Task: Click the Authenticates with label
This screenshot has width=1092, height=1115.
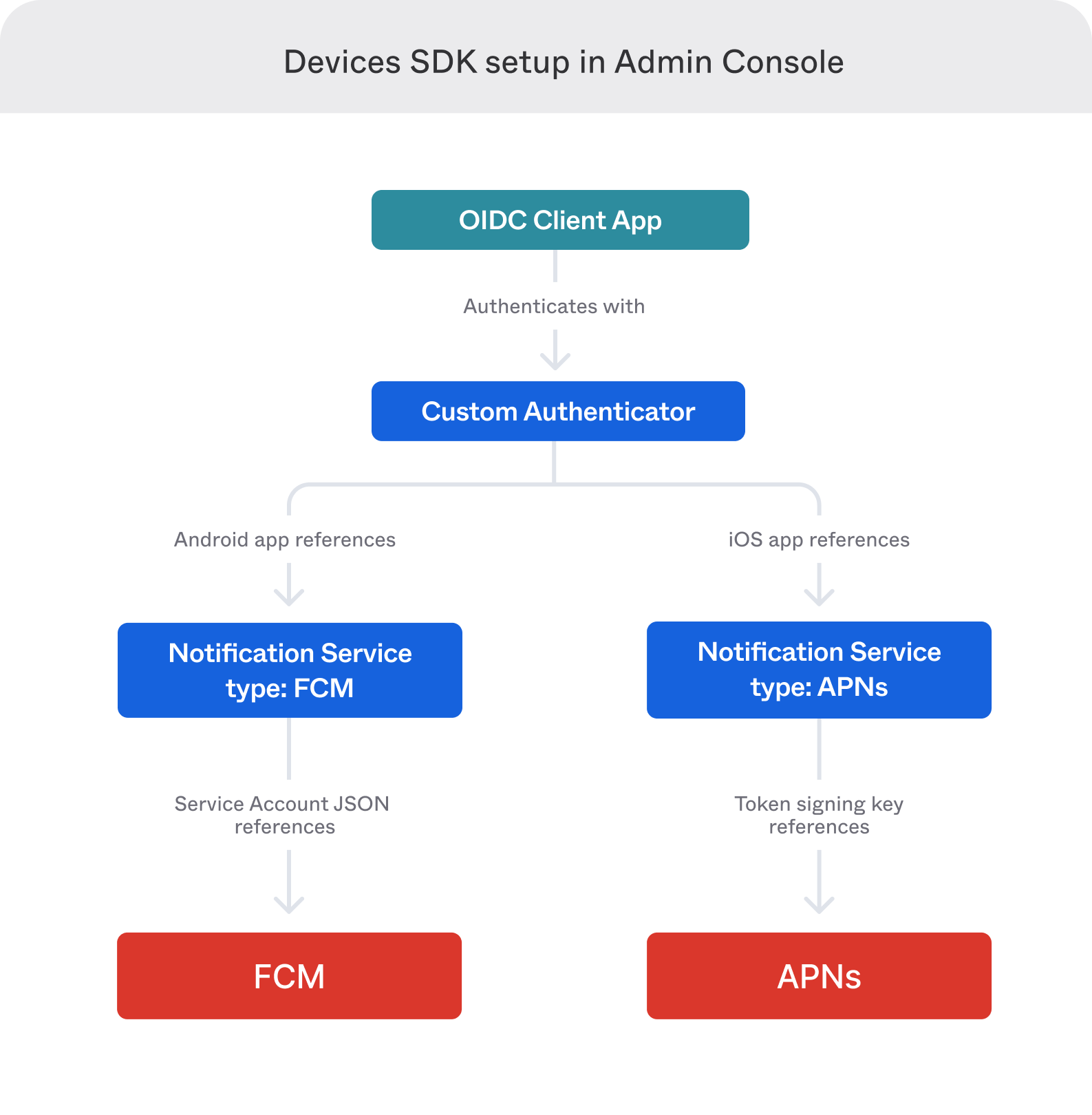Action: point(554,306)
